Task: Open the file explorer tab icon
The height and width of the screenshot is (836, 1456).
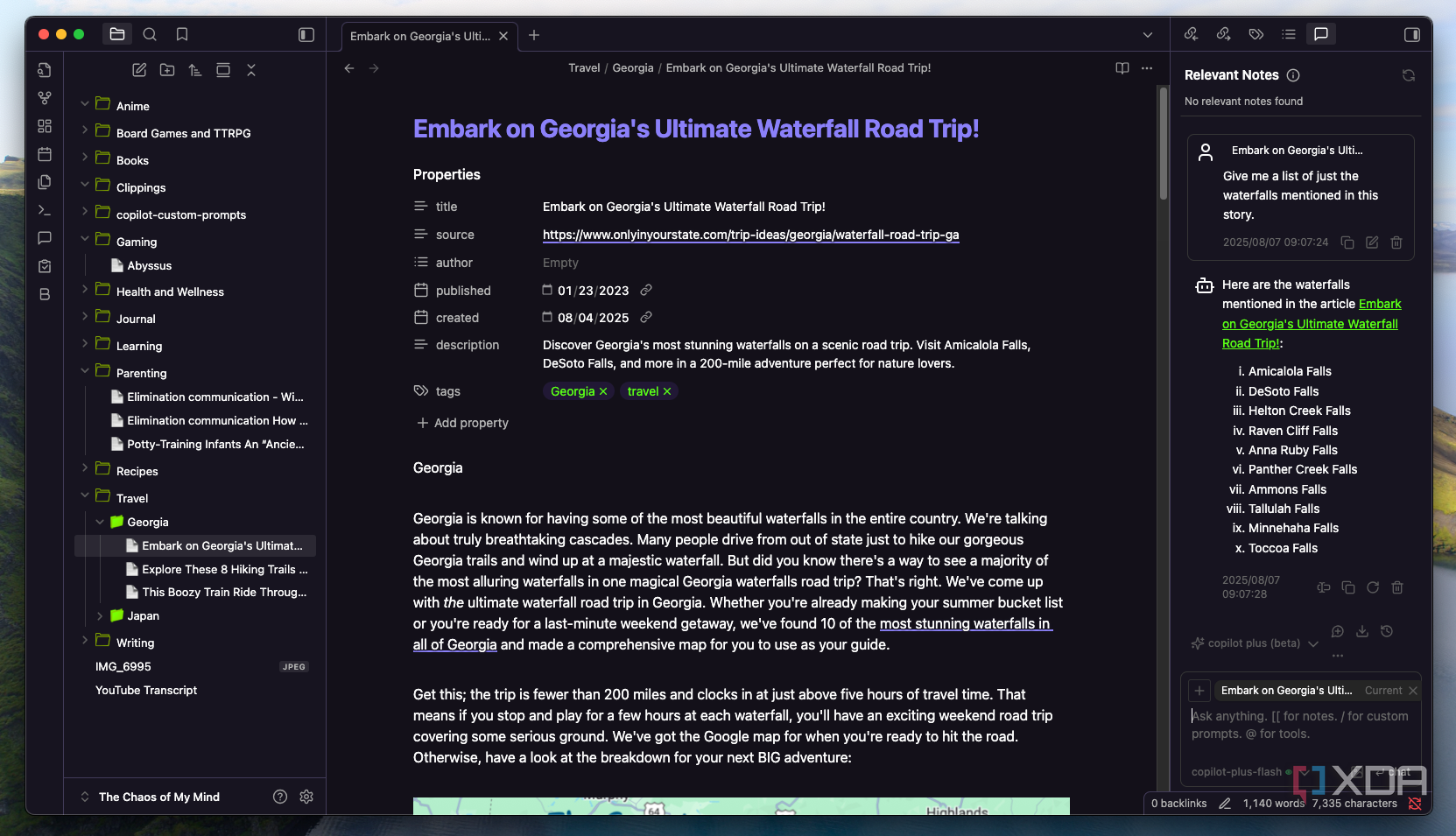Action: [117, 34]
